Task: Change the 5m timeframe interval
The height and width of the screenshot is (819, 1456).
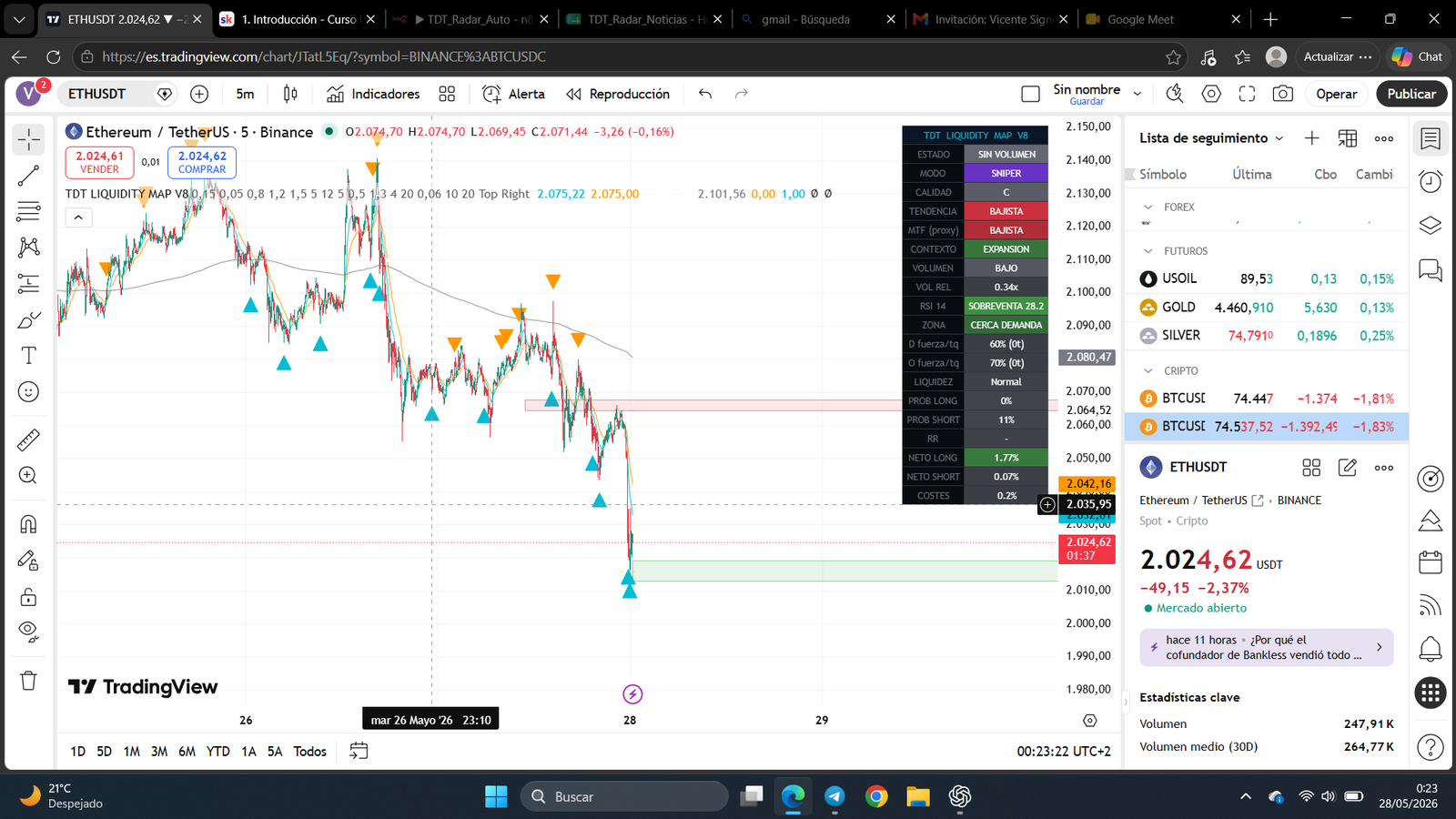Action: [x=245, y=94]
